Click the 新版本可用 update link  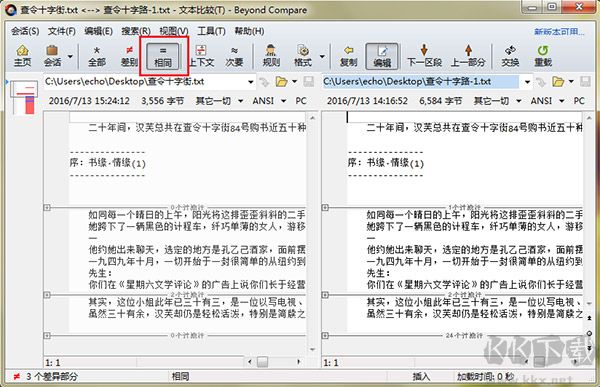[559, 31]
